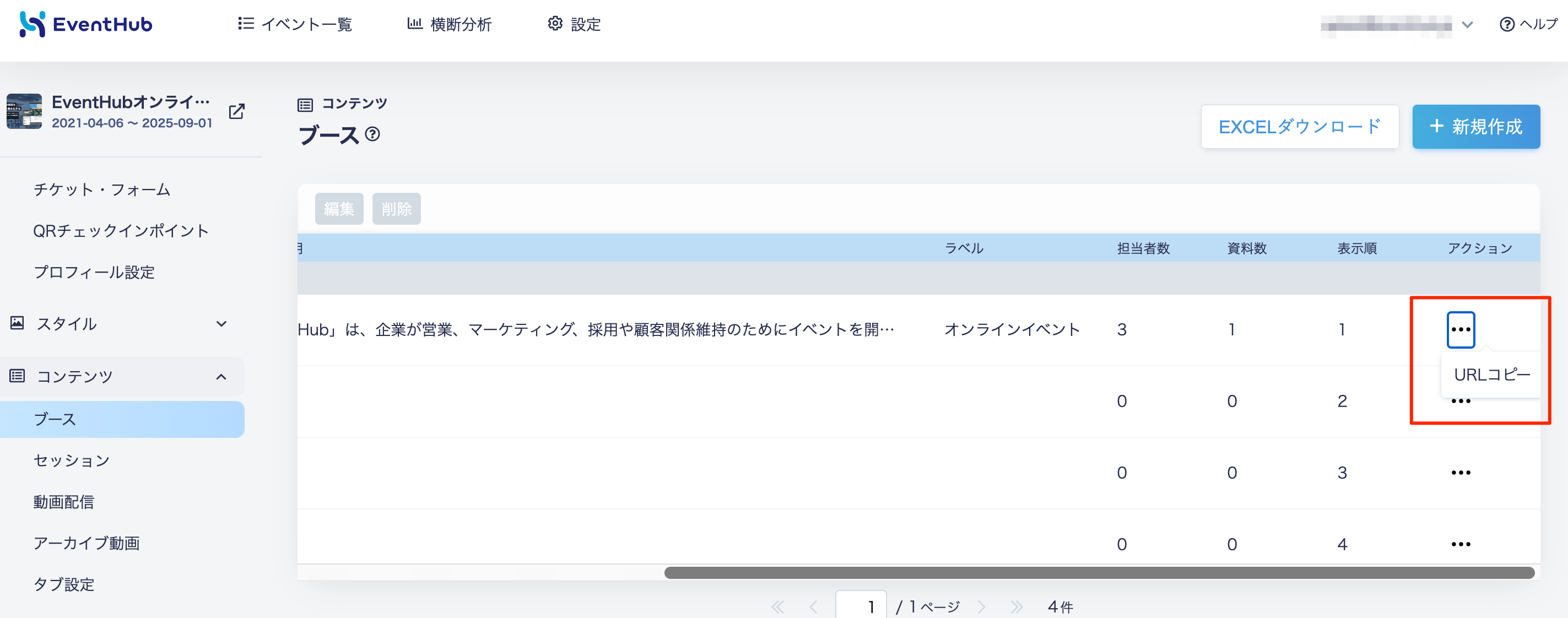Click the 表示順 column header
The image size is (1568, 618).
point(1357,248)
